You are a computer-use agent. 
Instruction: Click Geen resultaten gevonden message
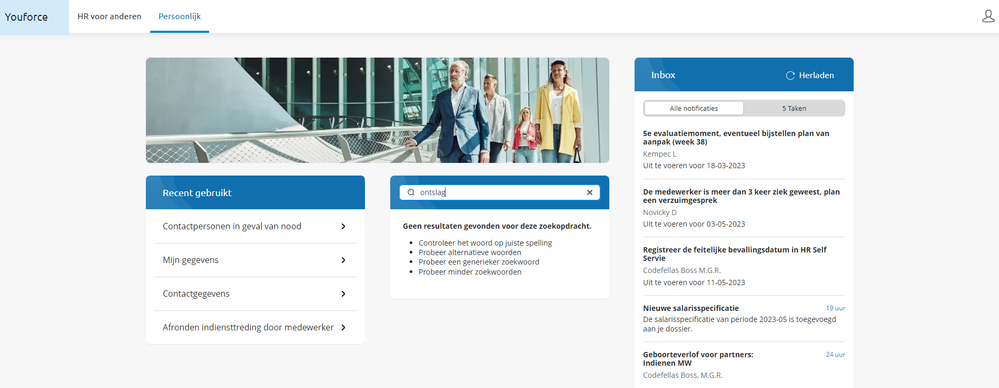coord(497,226)
